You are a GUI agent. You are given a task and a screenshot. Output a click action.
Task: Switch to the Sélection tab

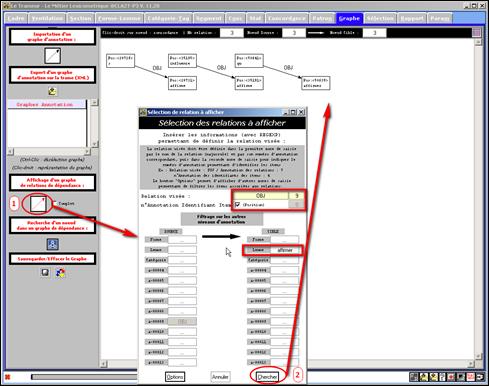tap(380, 18)
